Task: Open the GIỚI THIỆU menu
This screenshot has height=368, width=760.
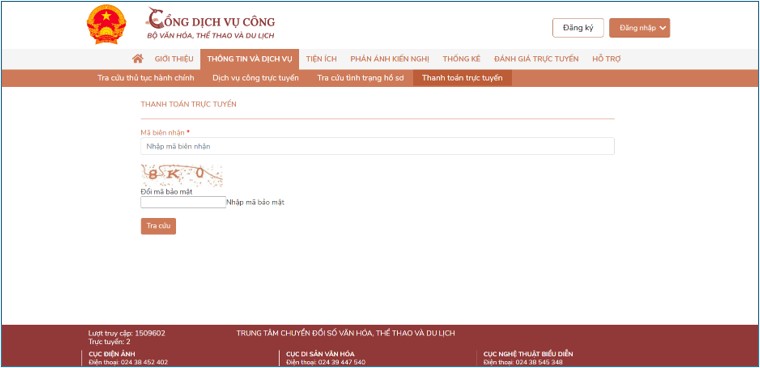Action: [174, 59]
